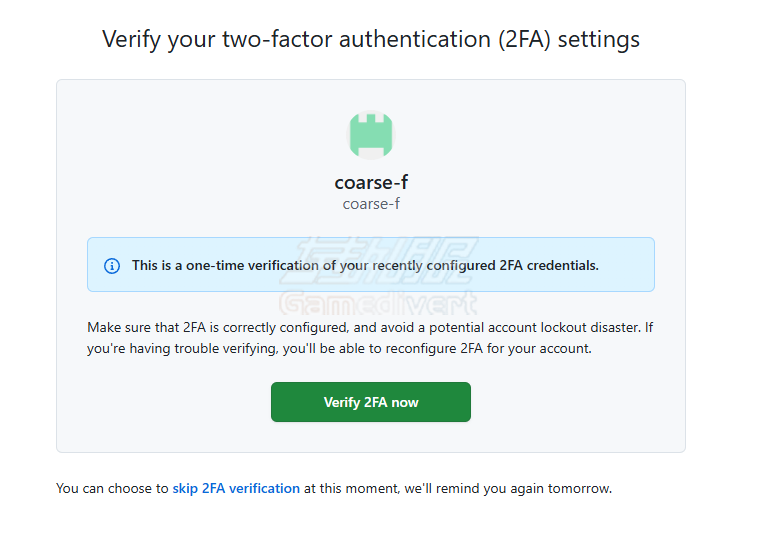
Task: Click the 'You can choose to' text
Action: click(112, 489)
